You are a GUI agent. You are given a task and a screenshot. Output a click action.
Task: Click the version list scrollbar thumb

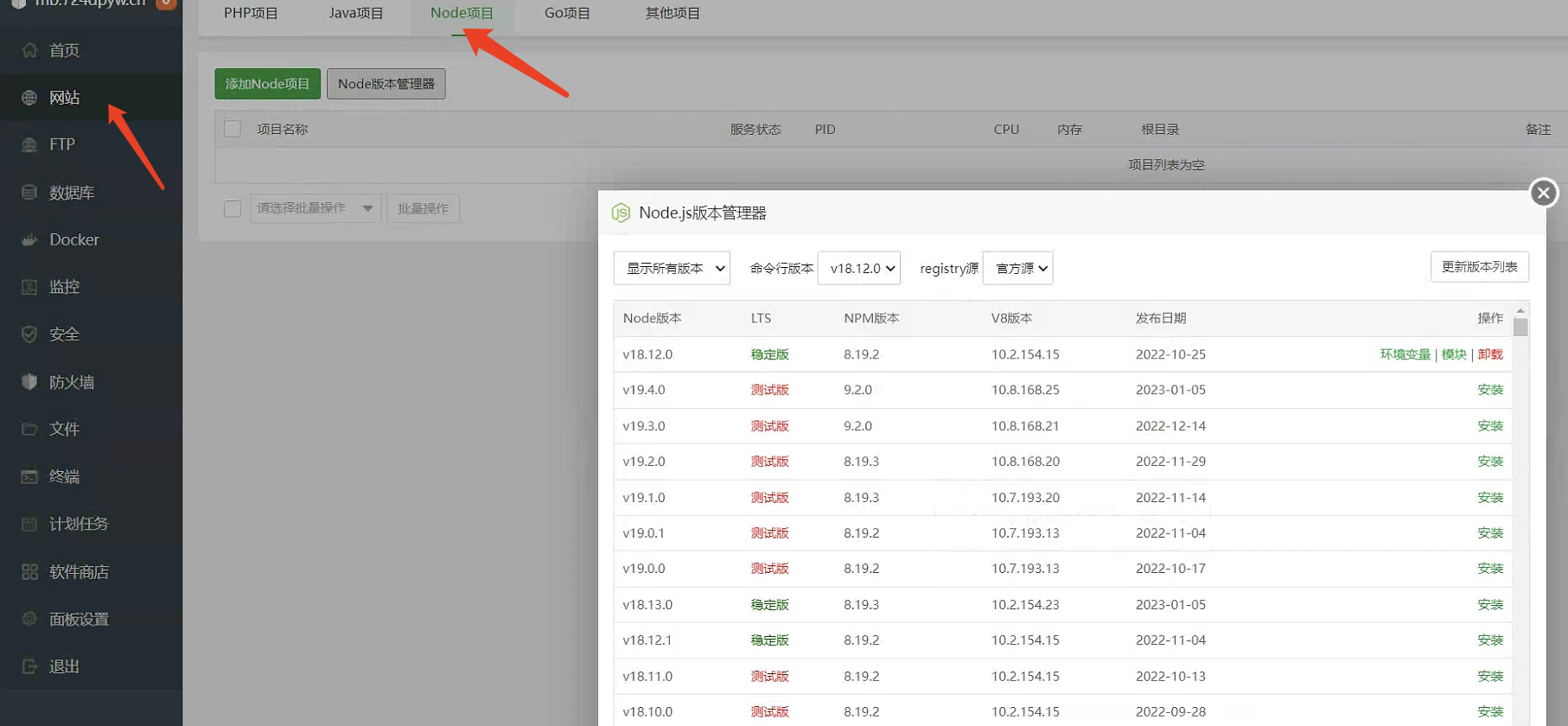[x=1520, y=328]
